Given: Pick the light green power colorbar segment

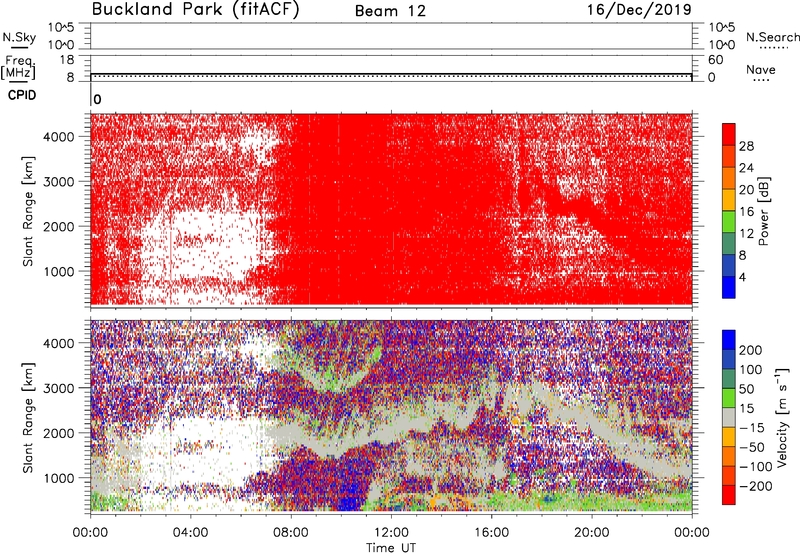Looking at the screenshot, I should pos(729,222).
